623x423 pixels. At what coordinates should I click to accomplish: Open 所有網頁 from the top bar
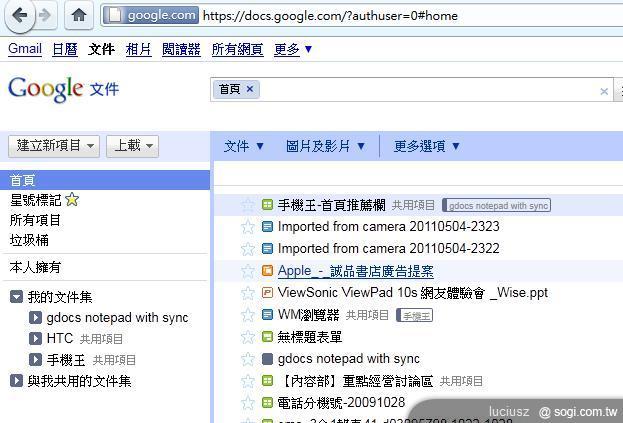pos(237,49)
